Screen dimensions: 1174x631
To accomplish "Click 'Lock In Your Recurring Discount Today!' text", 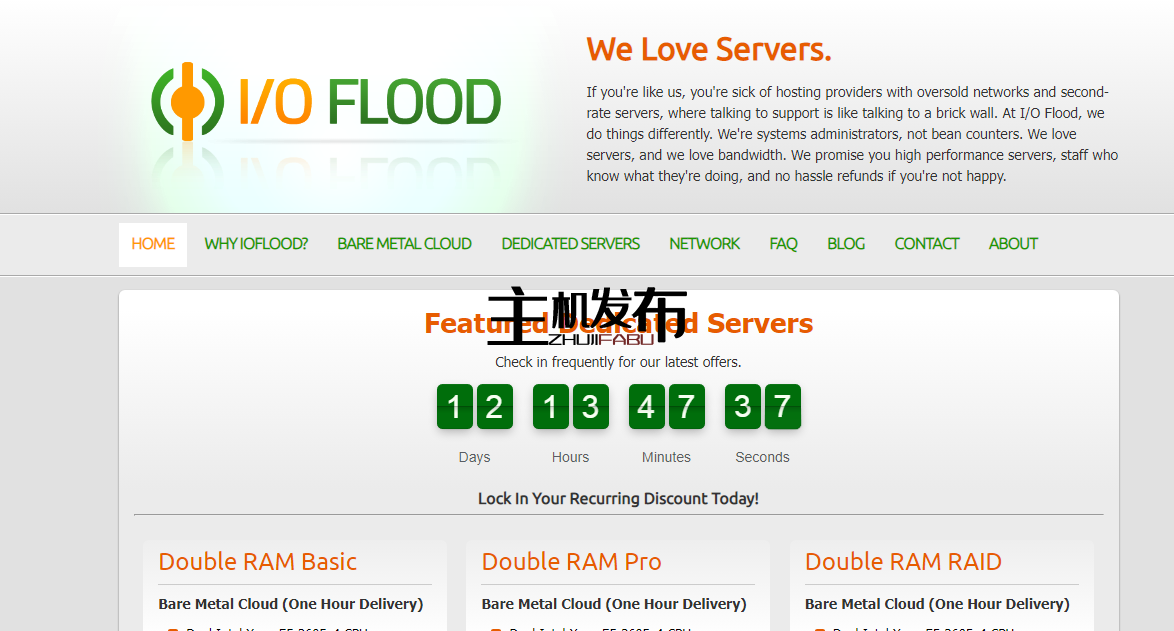I will [618, 498].
